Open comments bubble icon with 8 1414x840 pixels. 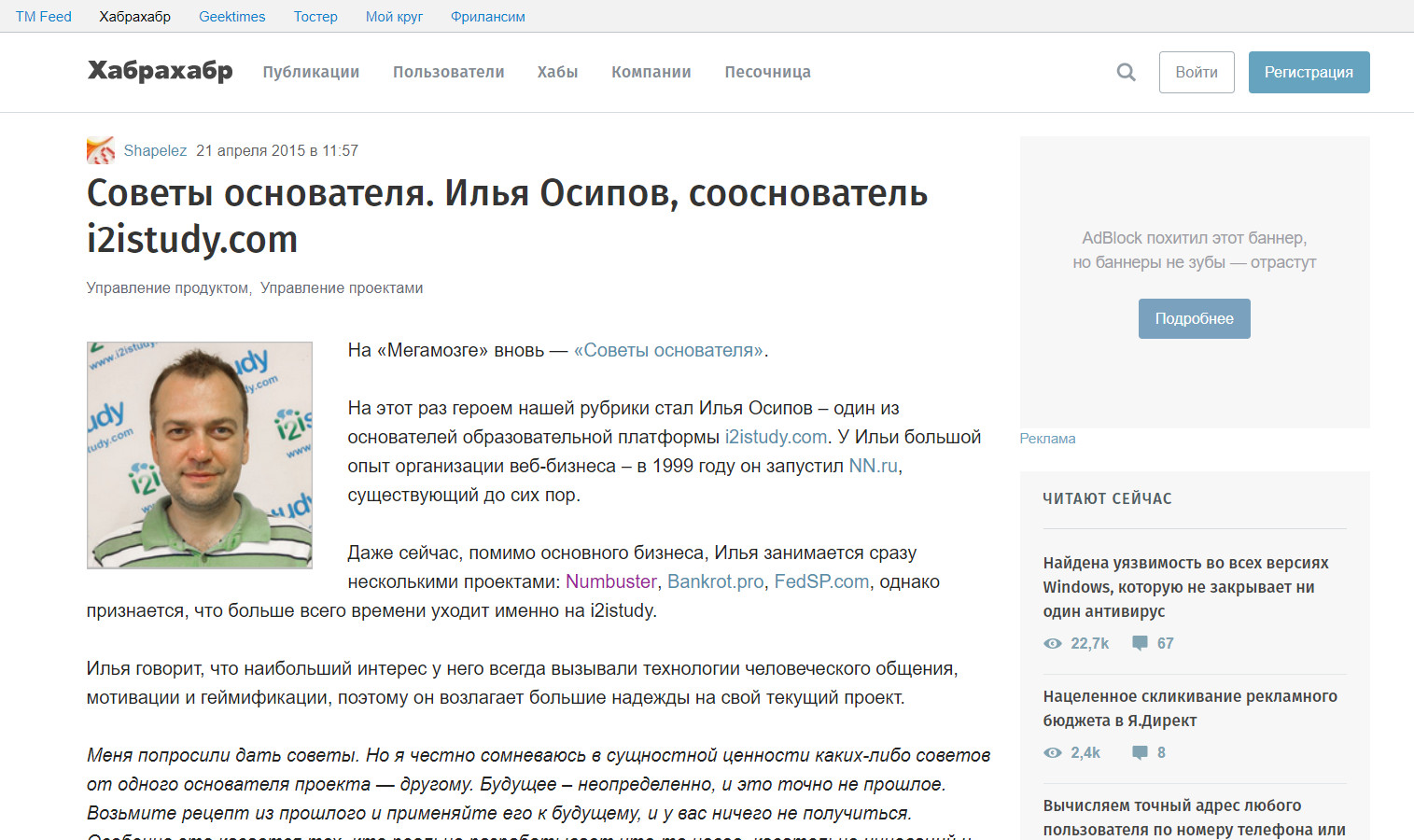point(1140,752)
